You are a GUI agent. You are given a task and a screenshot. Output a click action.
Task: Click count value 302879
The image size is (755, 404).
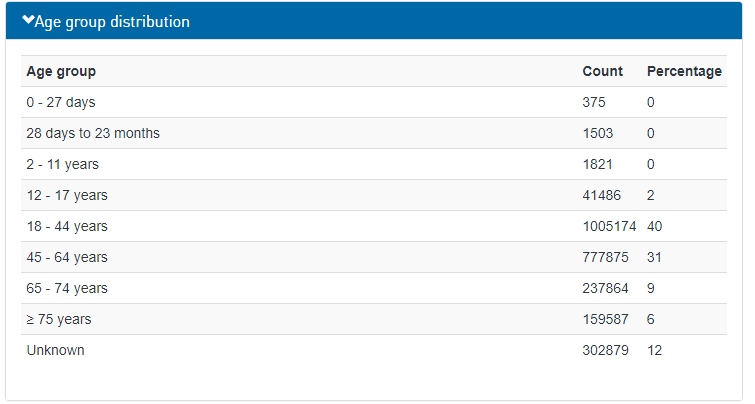[x=605, y=350]
